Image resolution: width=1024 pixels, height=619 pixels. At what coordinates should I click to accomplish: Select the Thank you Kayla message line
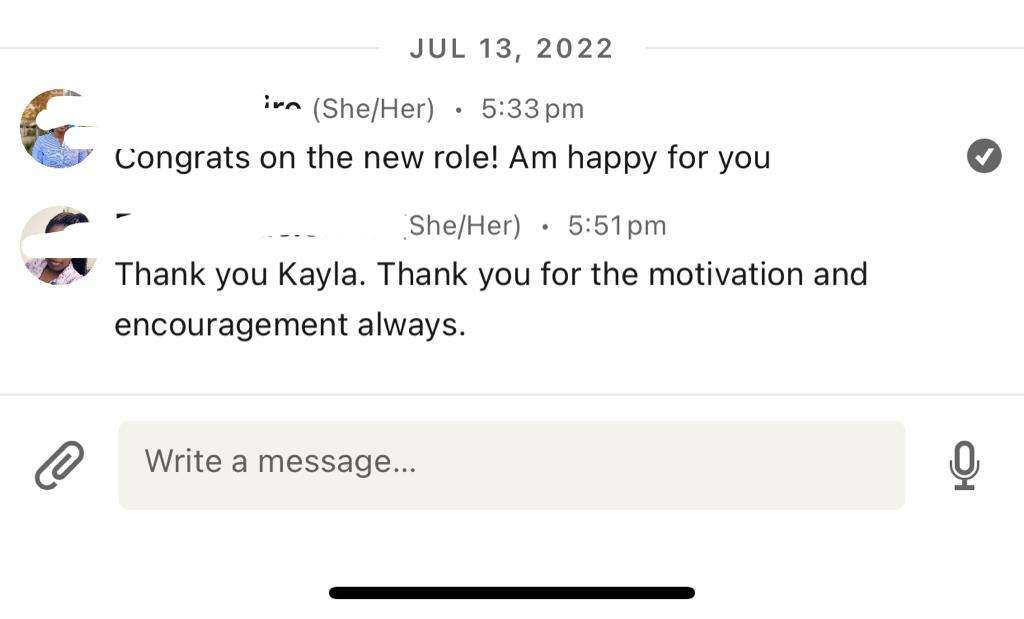[490, 274]
